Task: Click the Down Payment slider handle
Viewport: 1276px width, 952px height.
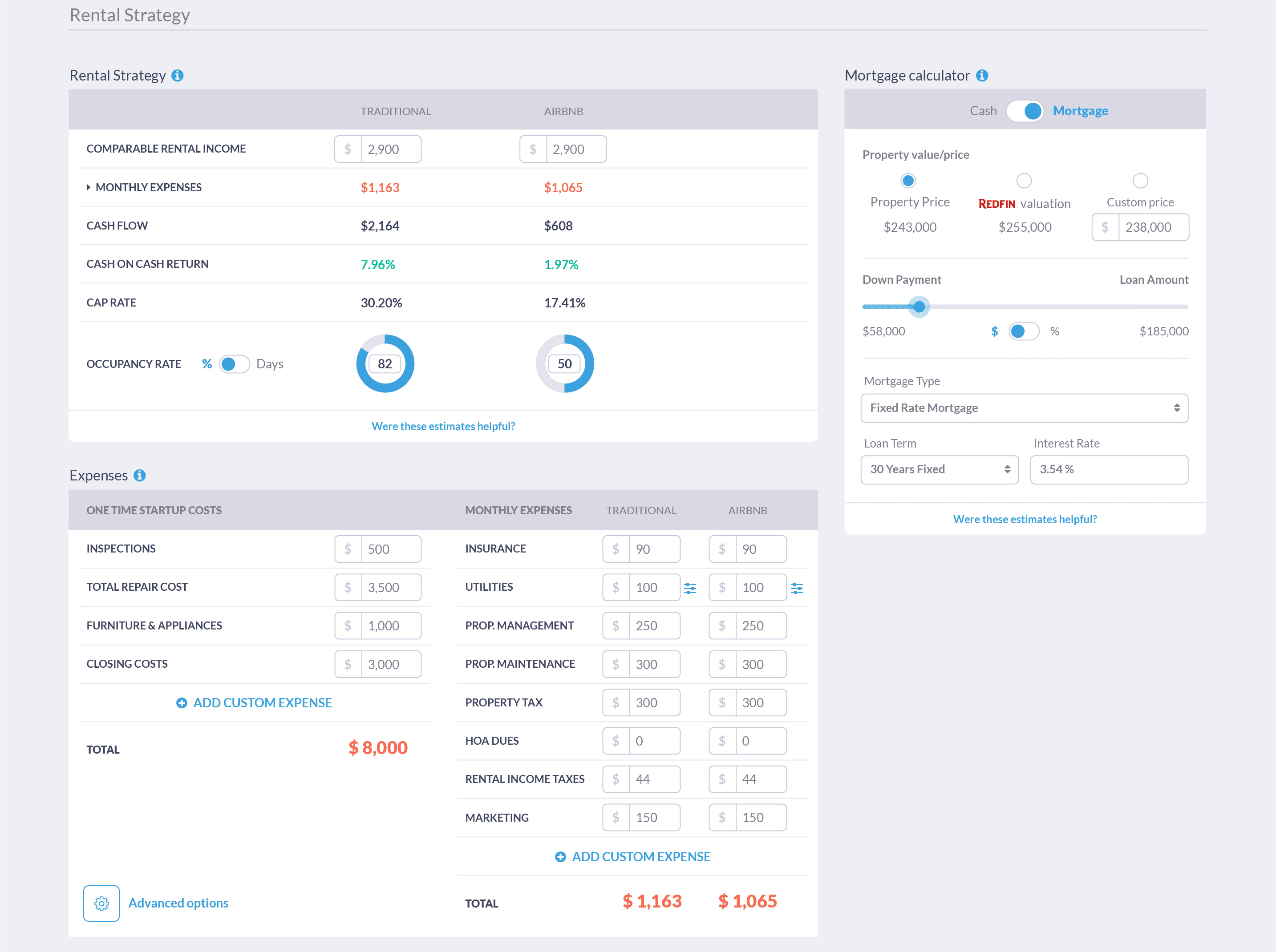Action: coord(919,307)
